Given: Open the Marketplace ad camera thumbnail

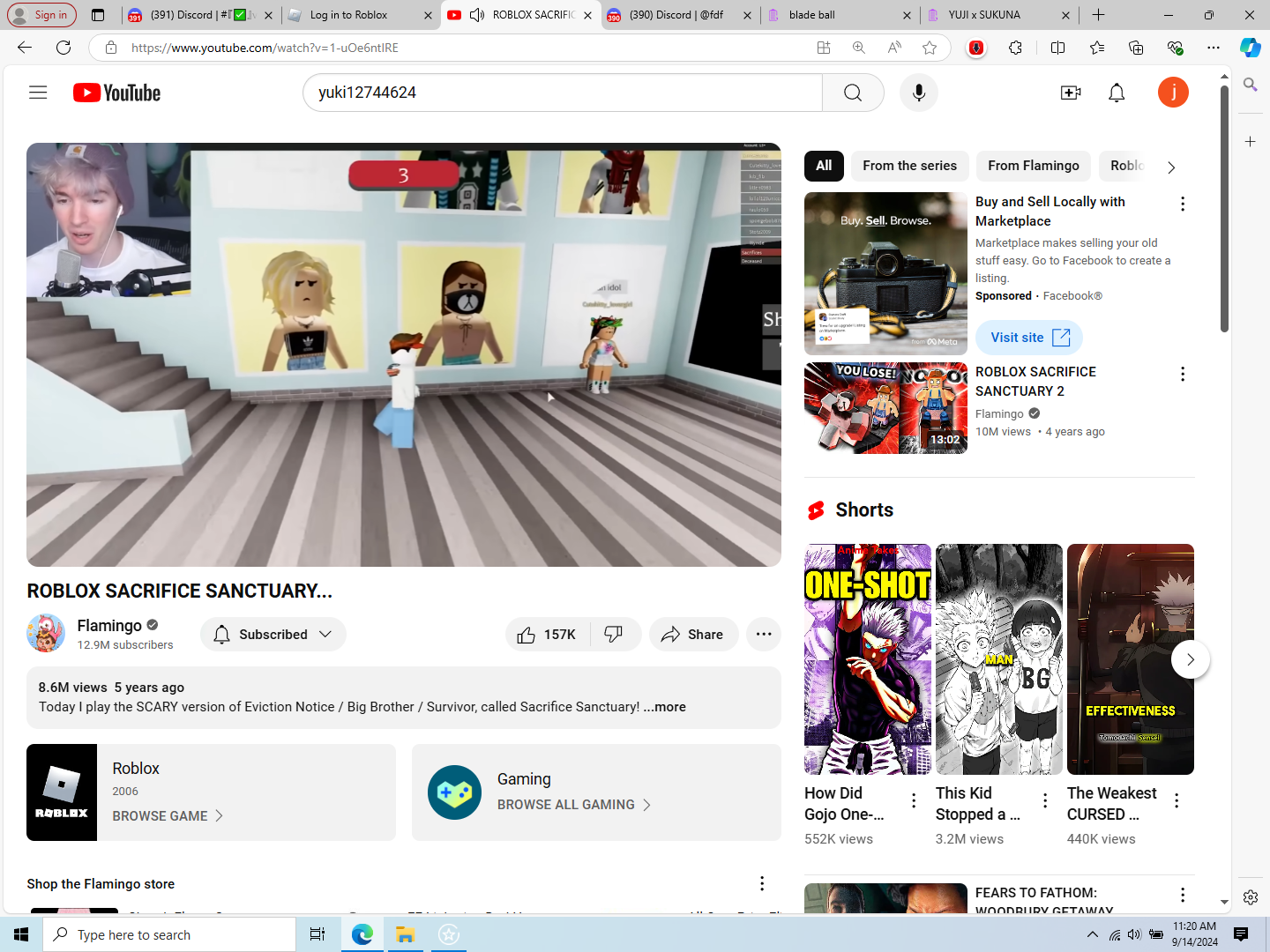Looking at the screenshot, I should click(885, 273).
